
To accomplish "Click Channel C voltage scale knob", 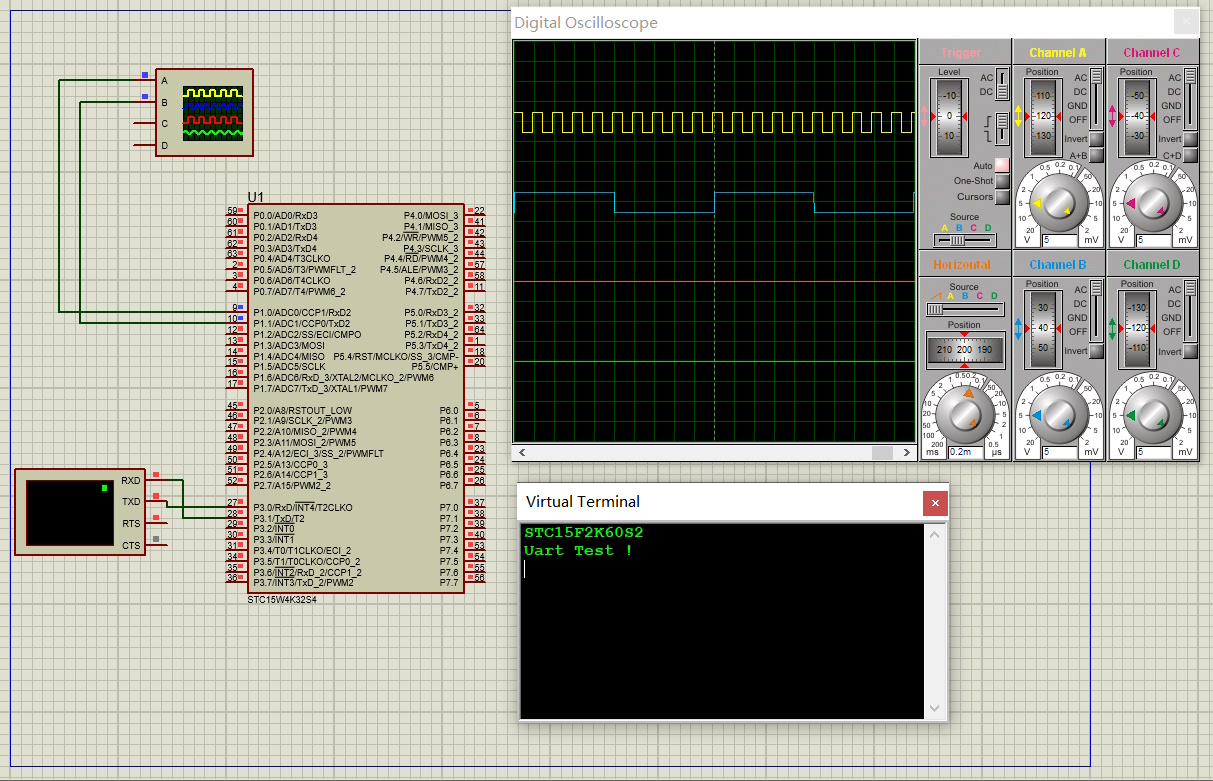I will (x=1152, y=203).
